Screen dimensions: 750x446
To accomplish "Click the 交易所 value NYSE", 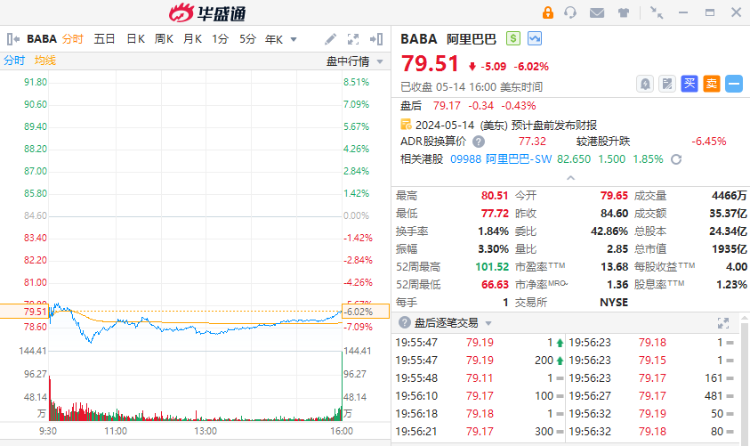I will tap(614, 302).
